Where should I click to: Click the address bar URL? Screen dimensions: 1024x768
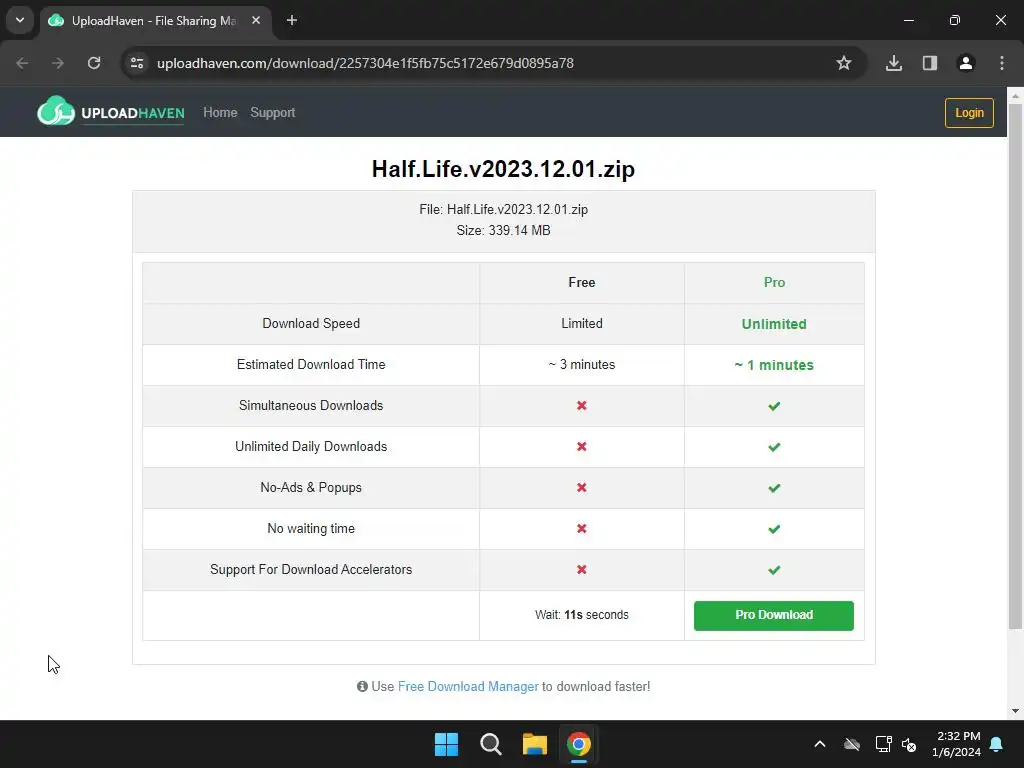pyautogui.click(x=365, y=63)
